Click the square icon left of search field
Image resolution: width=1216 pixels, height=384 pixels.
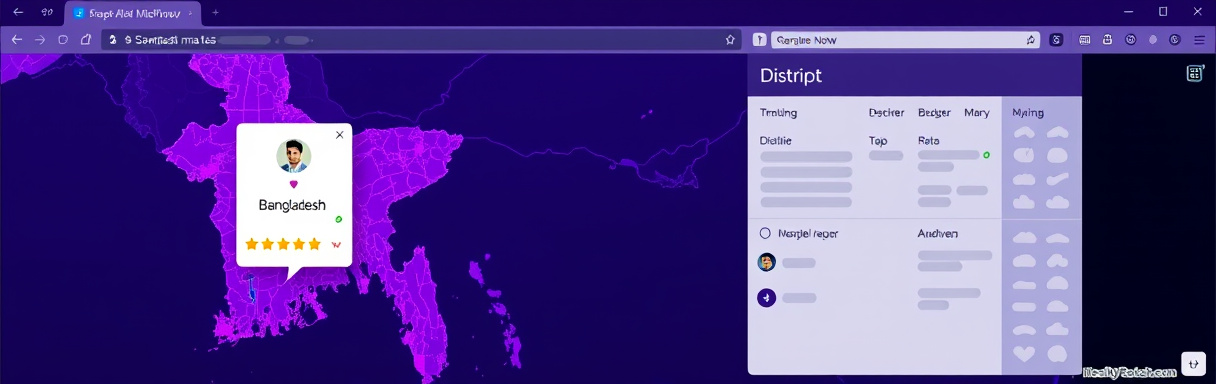point(759,40)
